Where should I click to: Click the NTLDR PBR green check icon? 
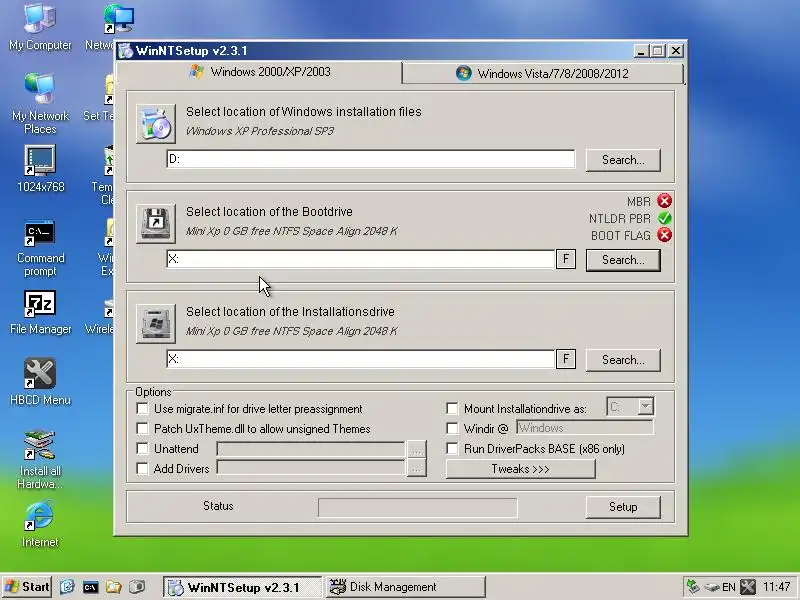click(x=664, y=218)
